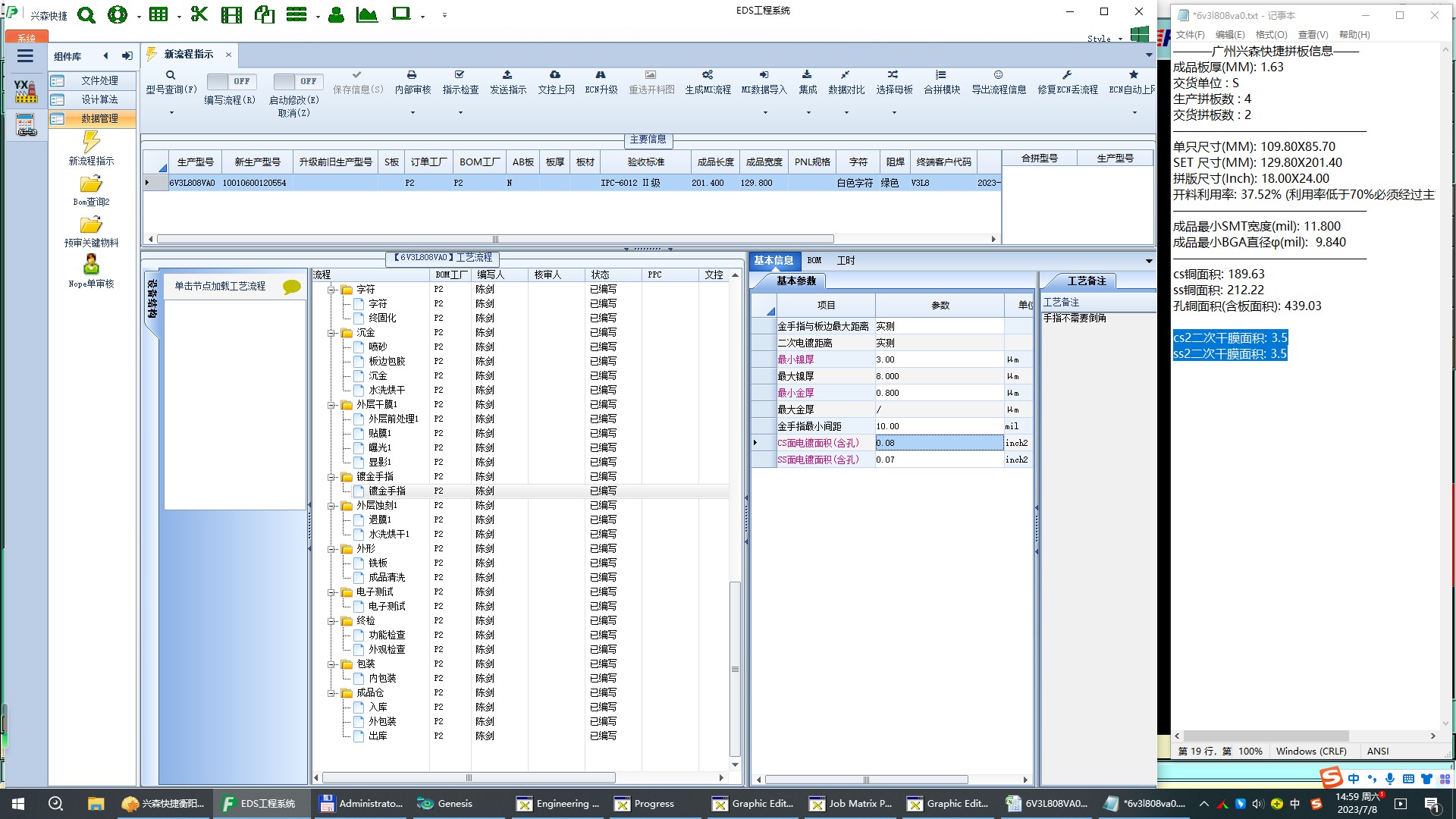Toggle the 编写流程 OFF switch
This screenshot has width=1456, height=819.
tap(231, 81)
